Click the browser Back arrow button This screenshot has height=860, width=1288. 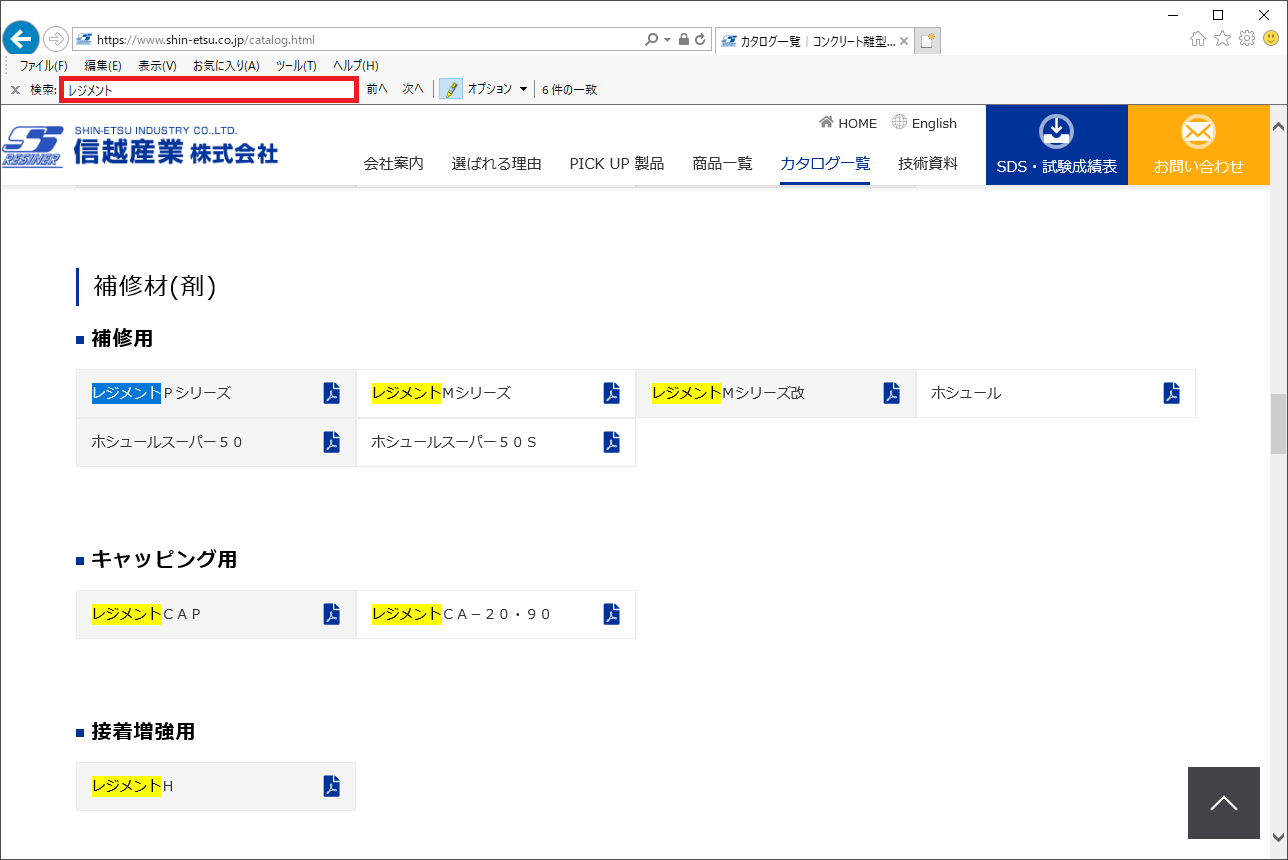coord(20,40)
